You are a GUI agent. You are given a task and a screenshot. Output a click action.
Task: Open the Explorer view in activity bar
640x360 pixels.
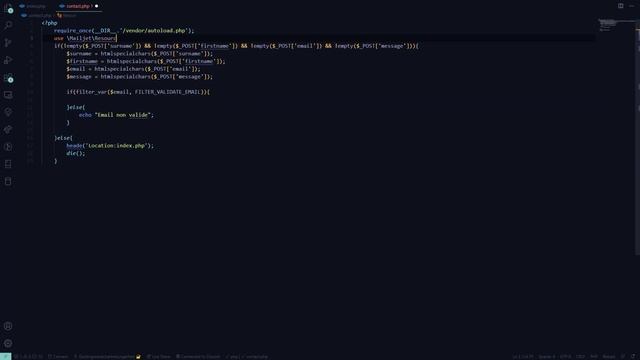[8, 8]
